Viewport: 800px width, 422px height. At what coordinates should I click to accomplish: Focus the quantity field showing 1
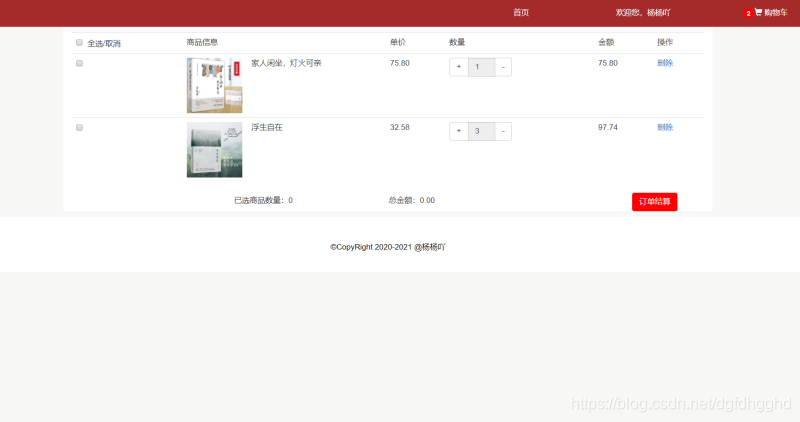[x=482, y=67]
